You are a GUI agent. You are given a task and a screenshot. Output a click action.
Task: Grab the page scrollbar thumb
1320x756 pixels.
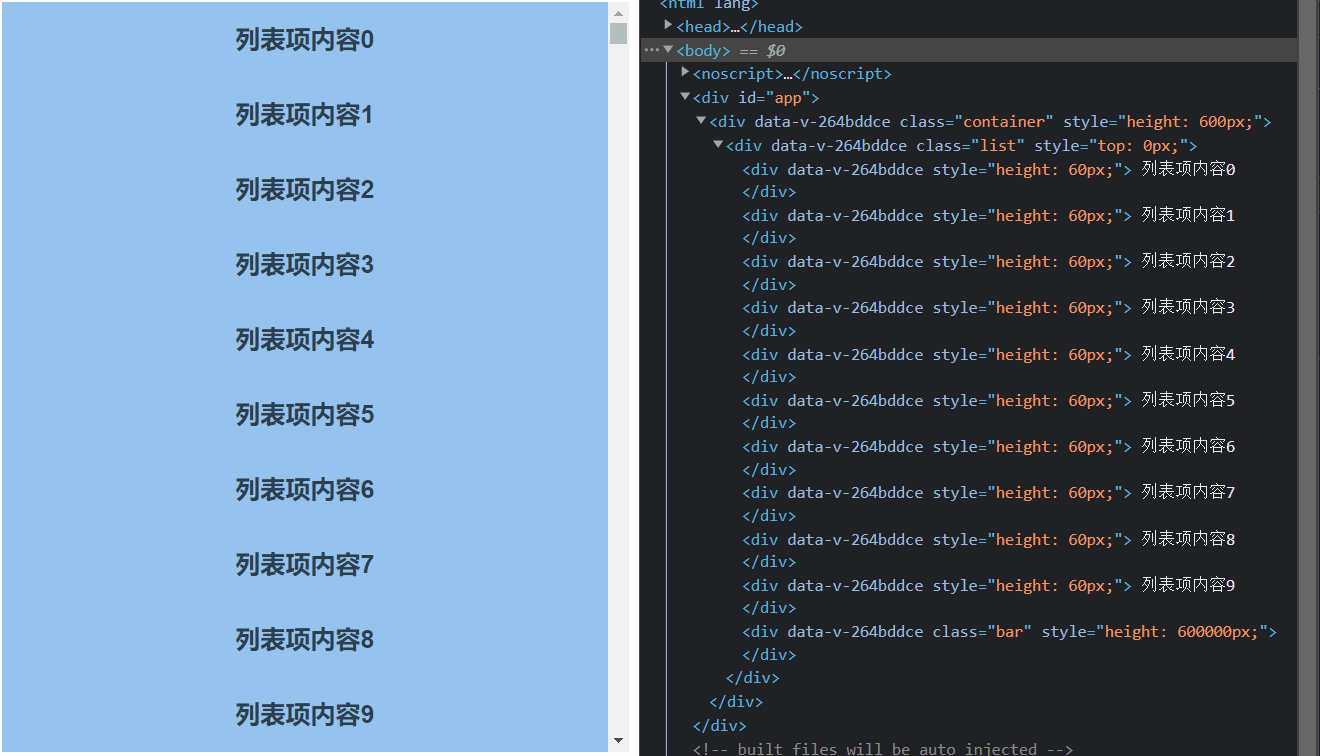[618, 34]
